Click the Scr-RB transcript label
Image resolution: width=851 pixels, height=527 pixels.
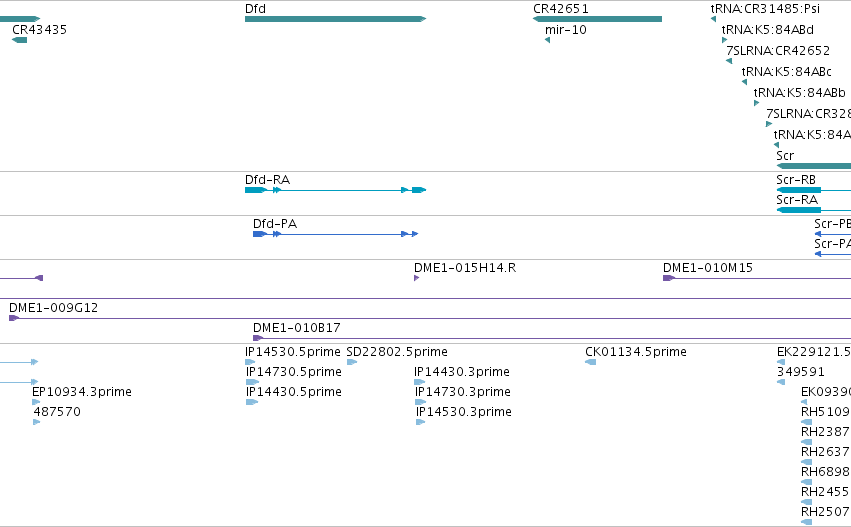pyautogui.click(x=796, y=180)
